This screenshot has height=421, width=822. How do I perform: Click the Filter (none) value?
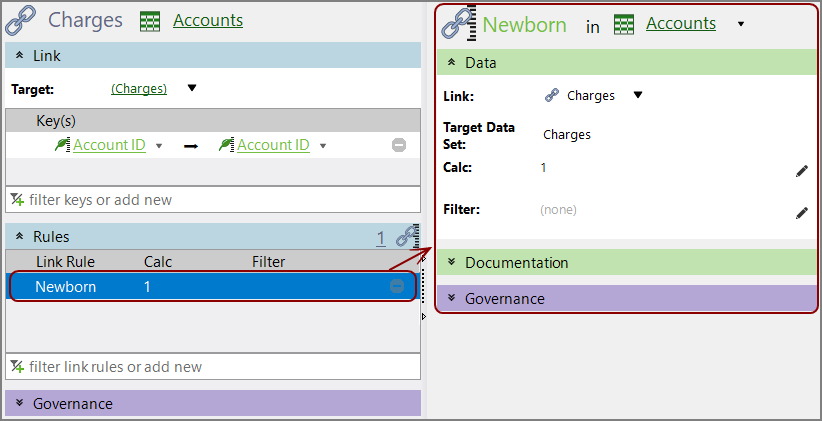558,210
